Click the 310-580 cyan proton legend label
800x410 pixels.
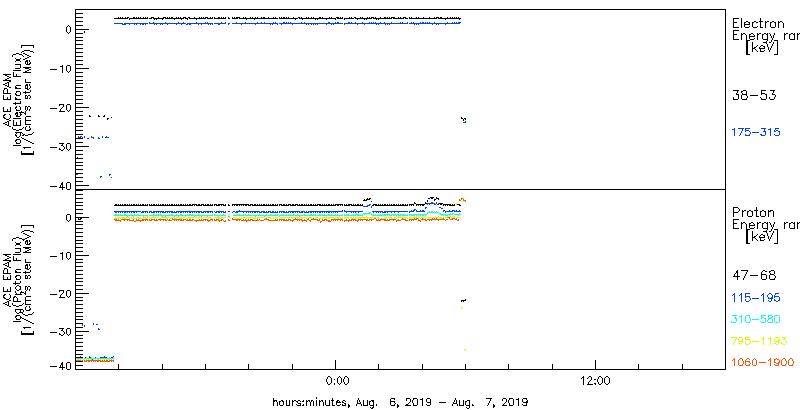(756, 320)
